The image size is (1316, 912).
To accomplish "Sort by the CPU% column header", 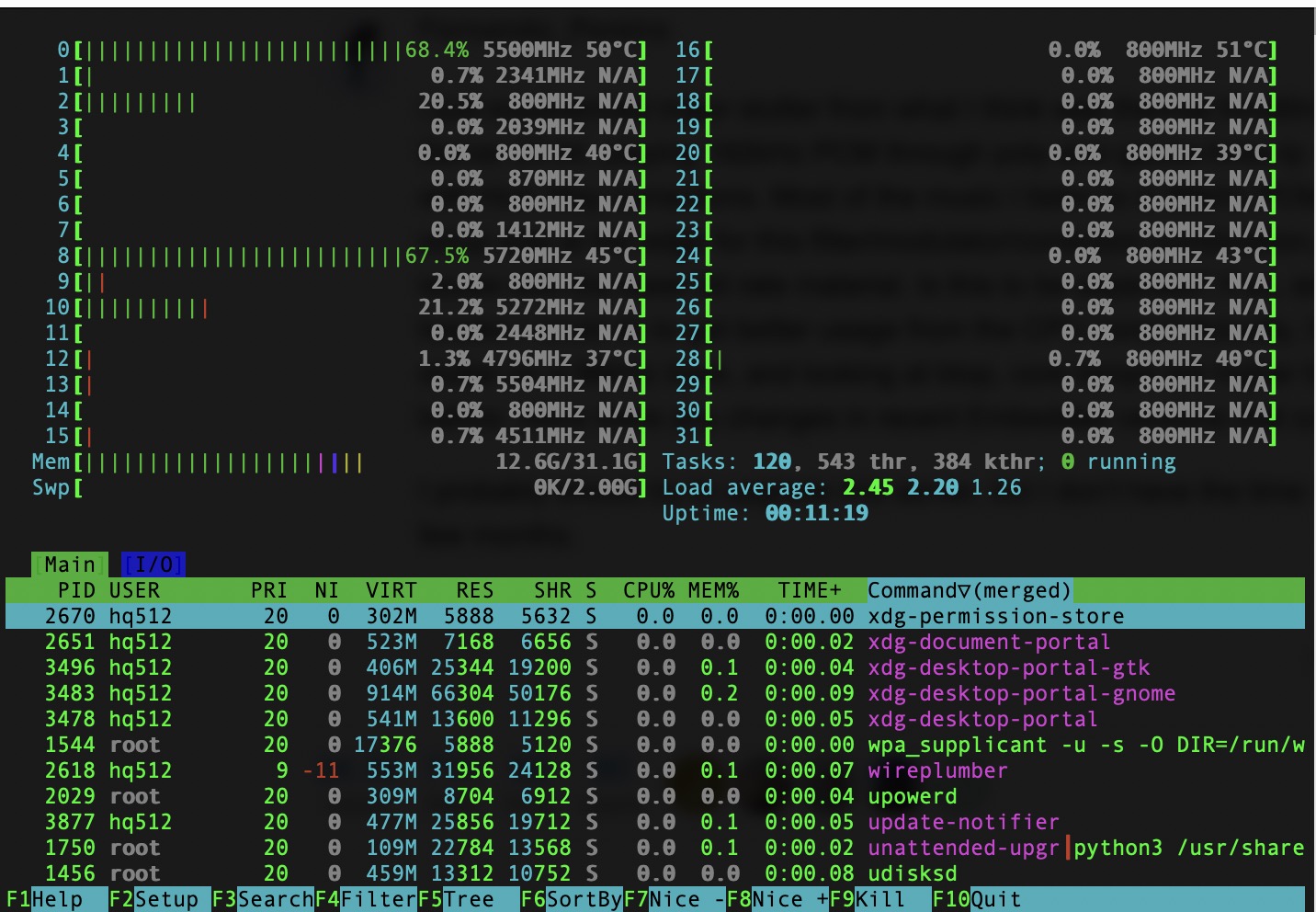I will coord(649,590).
